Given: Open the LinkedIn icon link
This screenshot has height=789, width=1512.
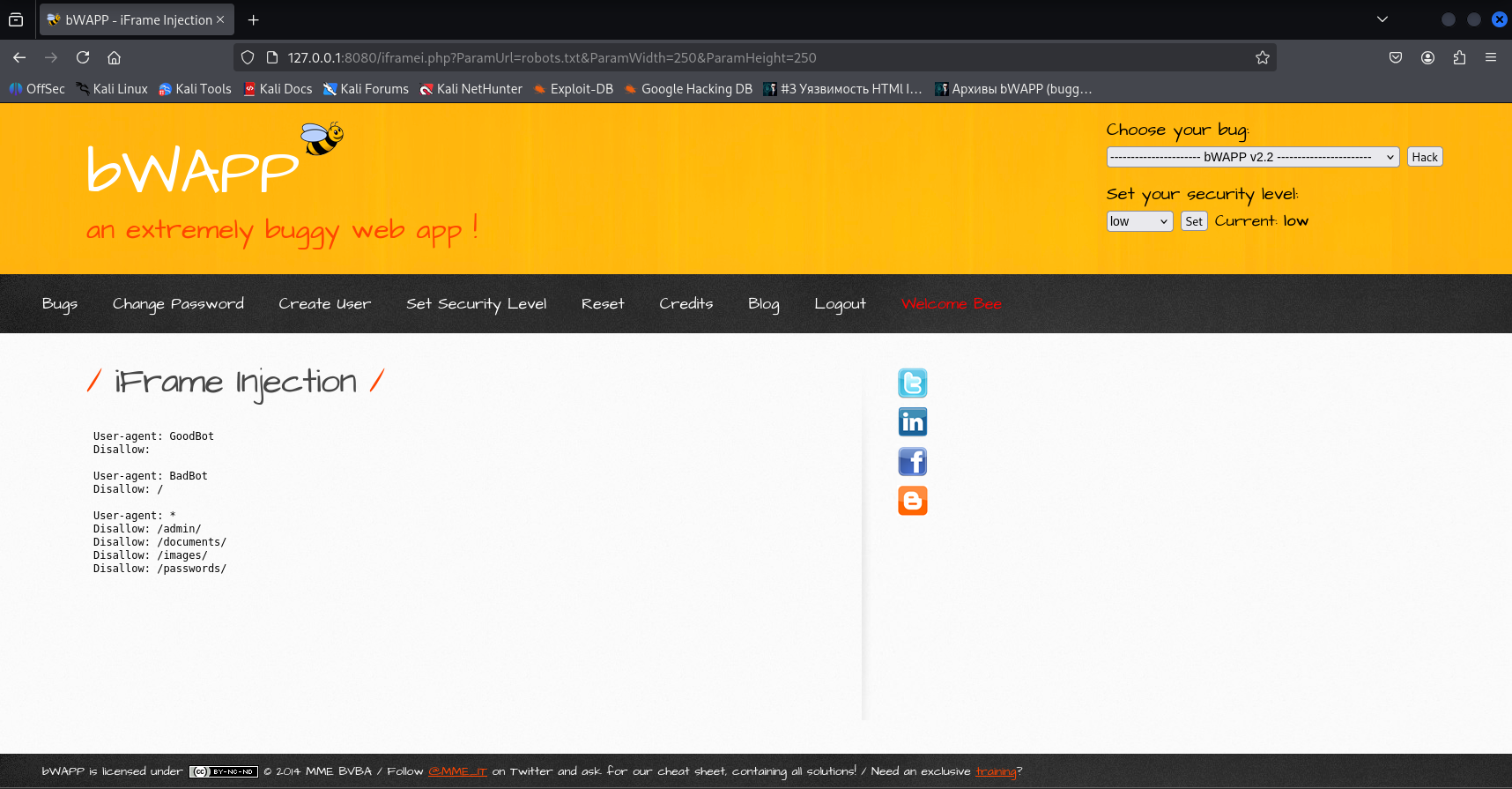Looking at the screenshot, I should coord(912,422).
